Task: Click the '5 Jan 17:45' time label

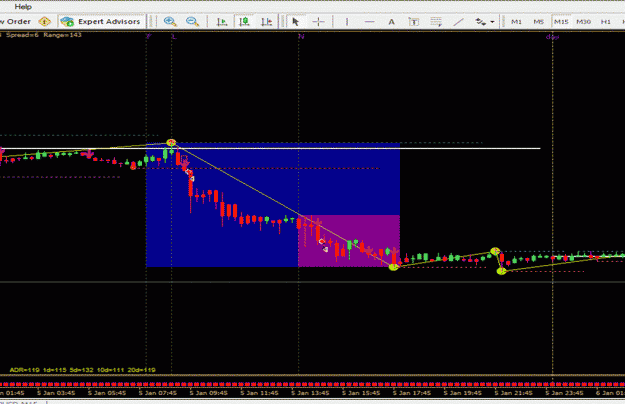Action: tap(412, 393)
